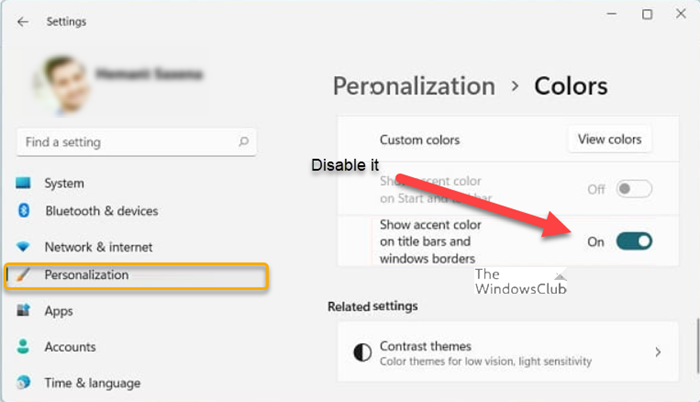Click the Apps icon in sidebar
700x402 pixels.
click(24, 311)
